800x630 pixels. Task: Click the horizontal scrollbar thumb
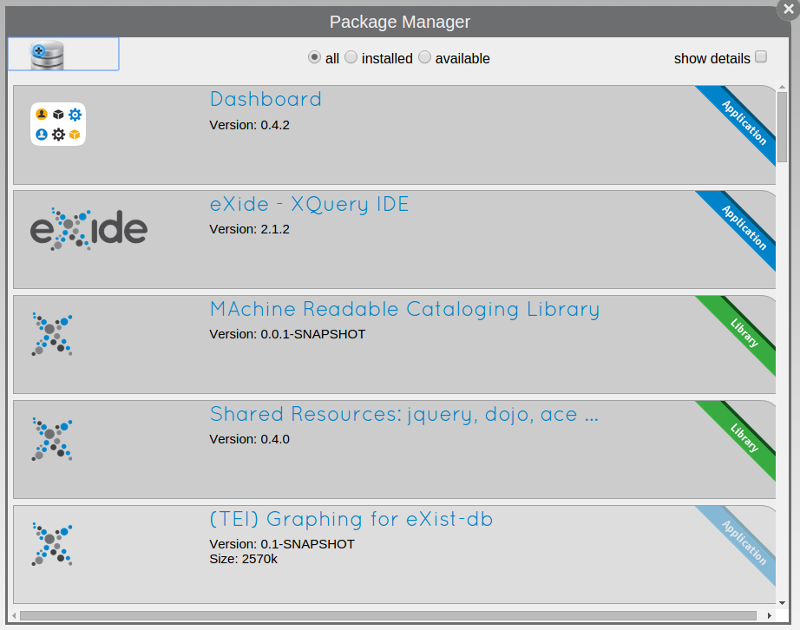tap(388, 616)
